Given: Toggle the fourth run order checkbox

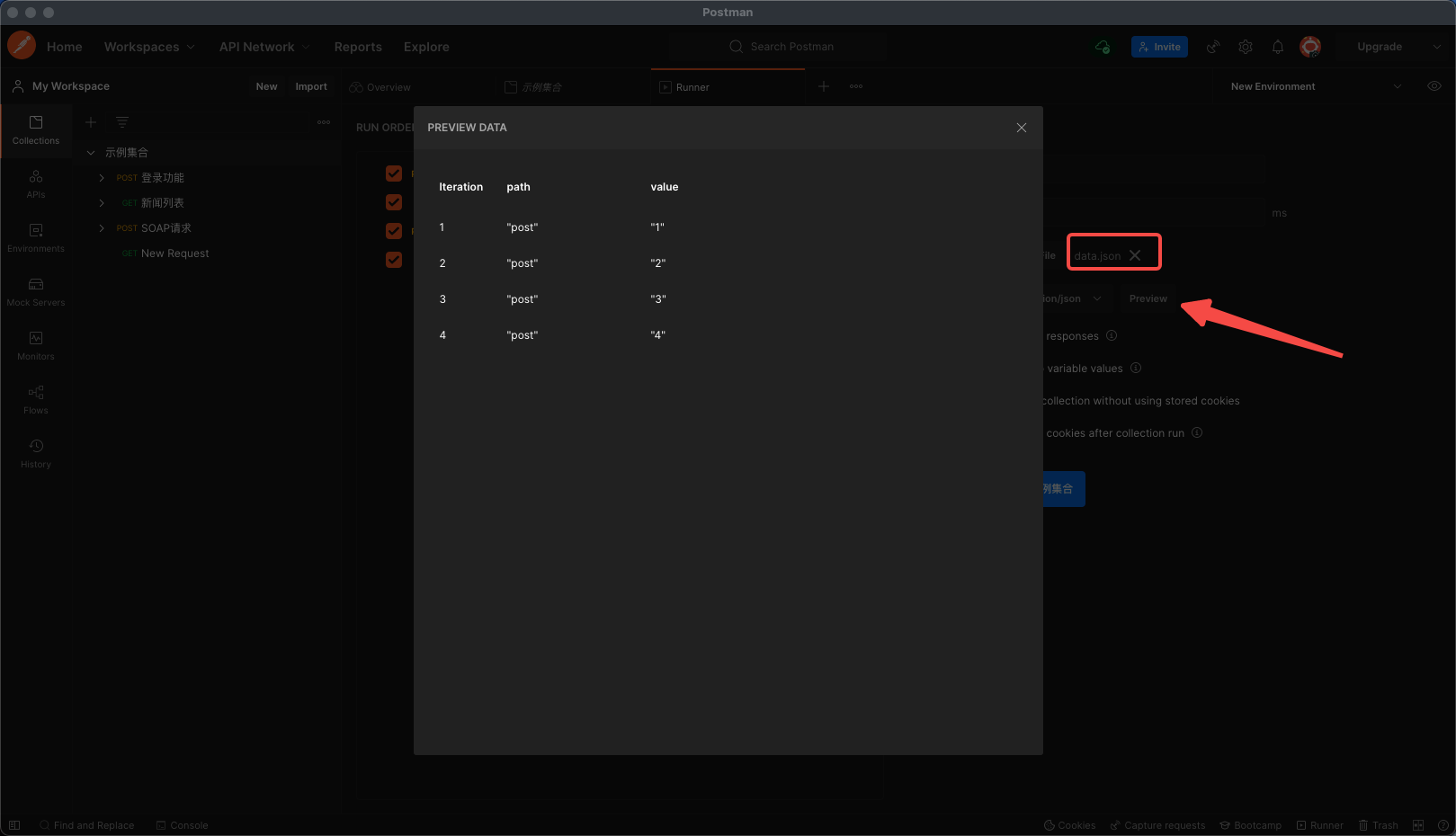Looking at the screenshot, I should [x=394, y=260].
